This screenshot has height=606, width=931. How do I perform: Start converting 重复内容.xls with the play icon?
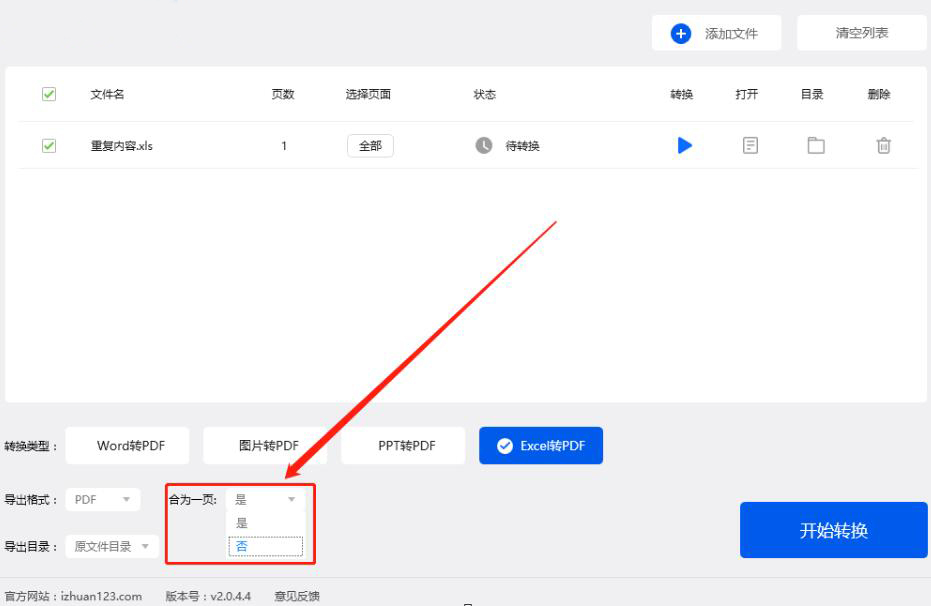tap(685, 145)
